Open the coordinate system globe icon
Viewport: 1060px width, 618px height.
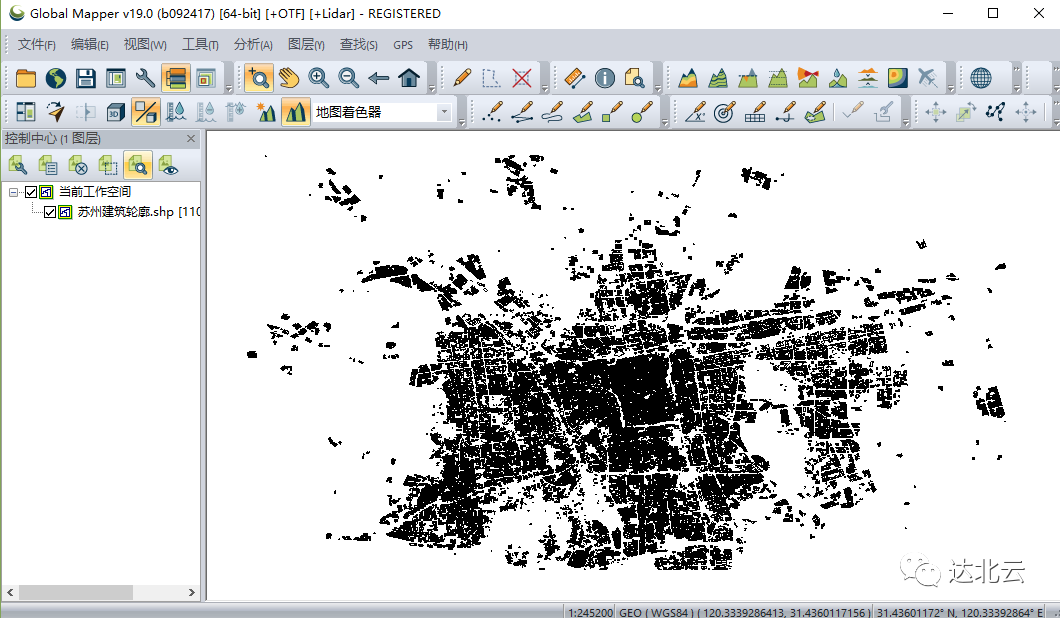[x=981, y=78]
